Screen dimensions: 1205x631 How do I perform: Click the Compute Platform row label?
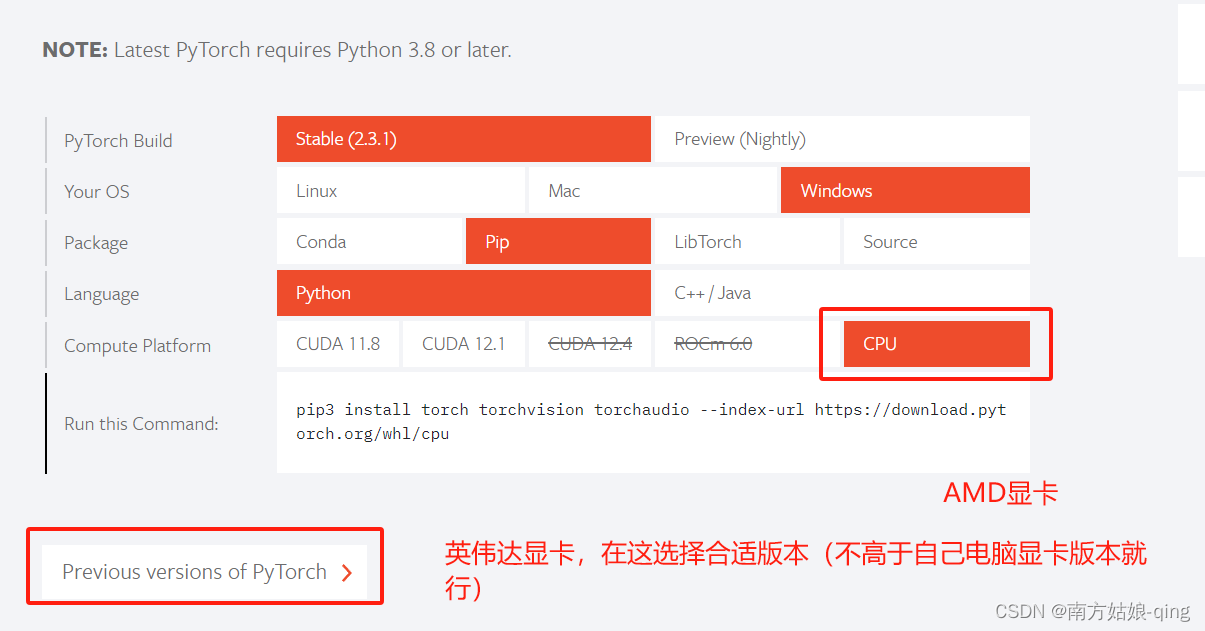(137, 345)
